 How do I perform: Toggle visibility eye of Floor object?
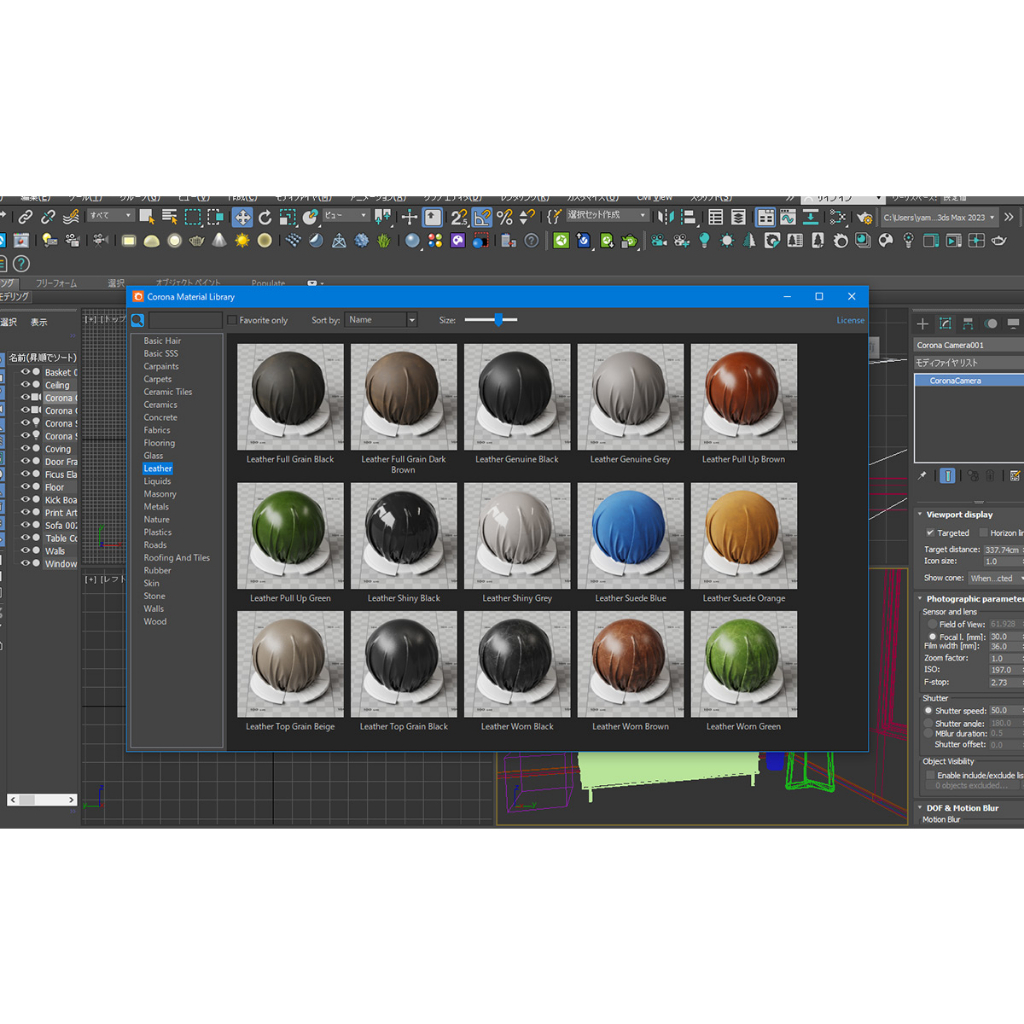click(x=25, y=487)
